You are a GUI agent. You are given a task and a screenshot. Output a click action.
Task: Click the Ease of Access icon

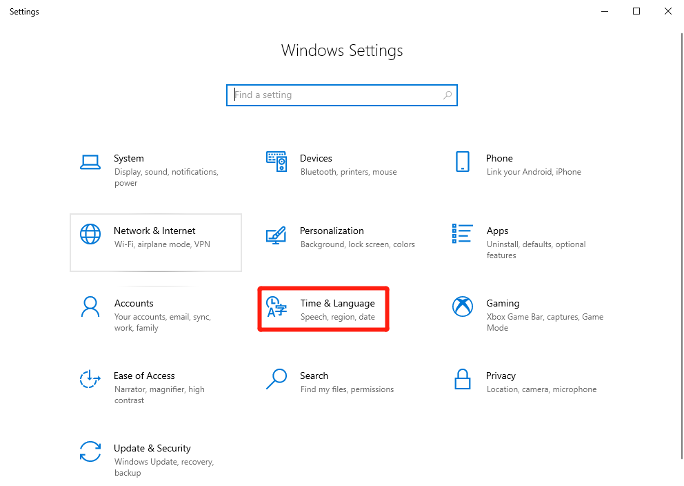pyautogui.click(x=90, y=379)
